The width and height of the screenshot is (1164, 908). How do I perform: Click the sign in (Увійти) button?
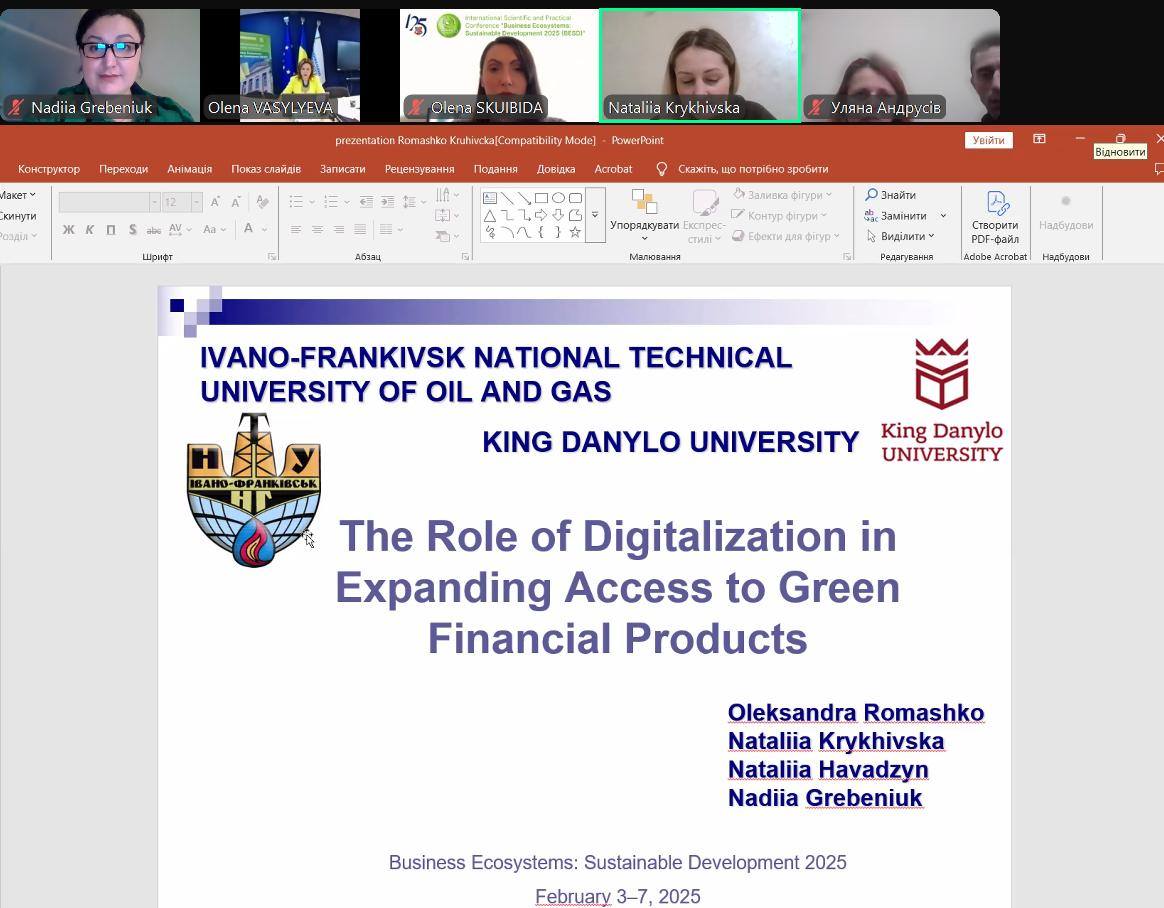coord(988,140)
